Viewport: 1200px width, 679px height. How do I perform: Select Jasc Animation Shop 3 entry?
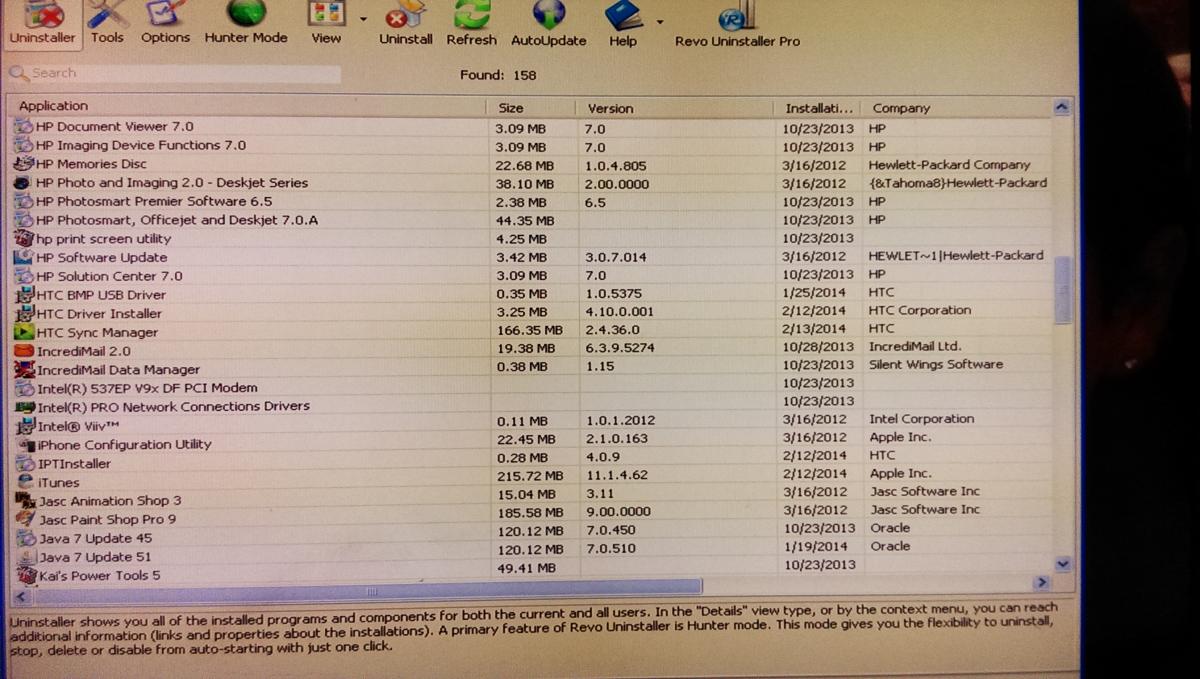[x=110, y=501]
